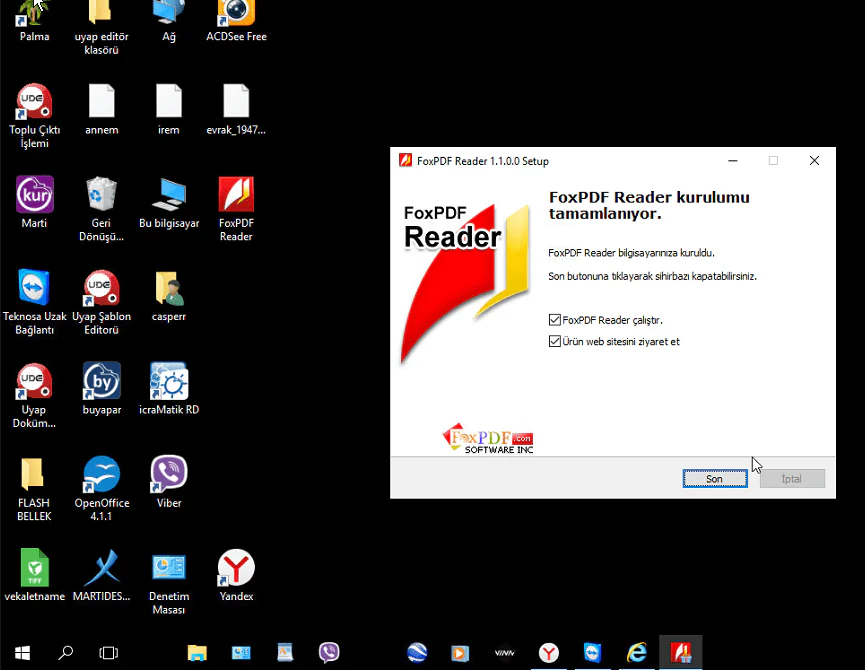Select the 'evrak_1947...' file on desktop

coord(236,109)
